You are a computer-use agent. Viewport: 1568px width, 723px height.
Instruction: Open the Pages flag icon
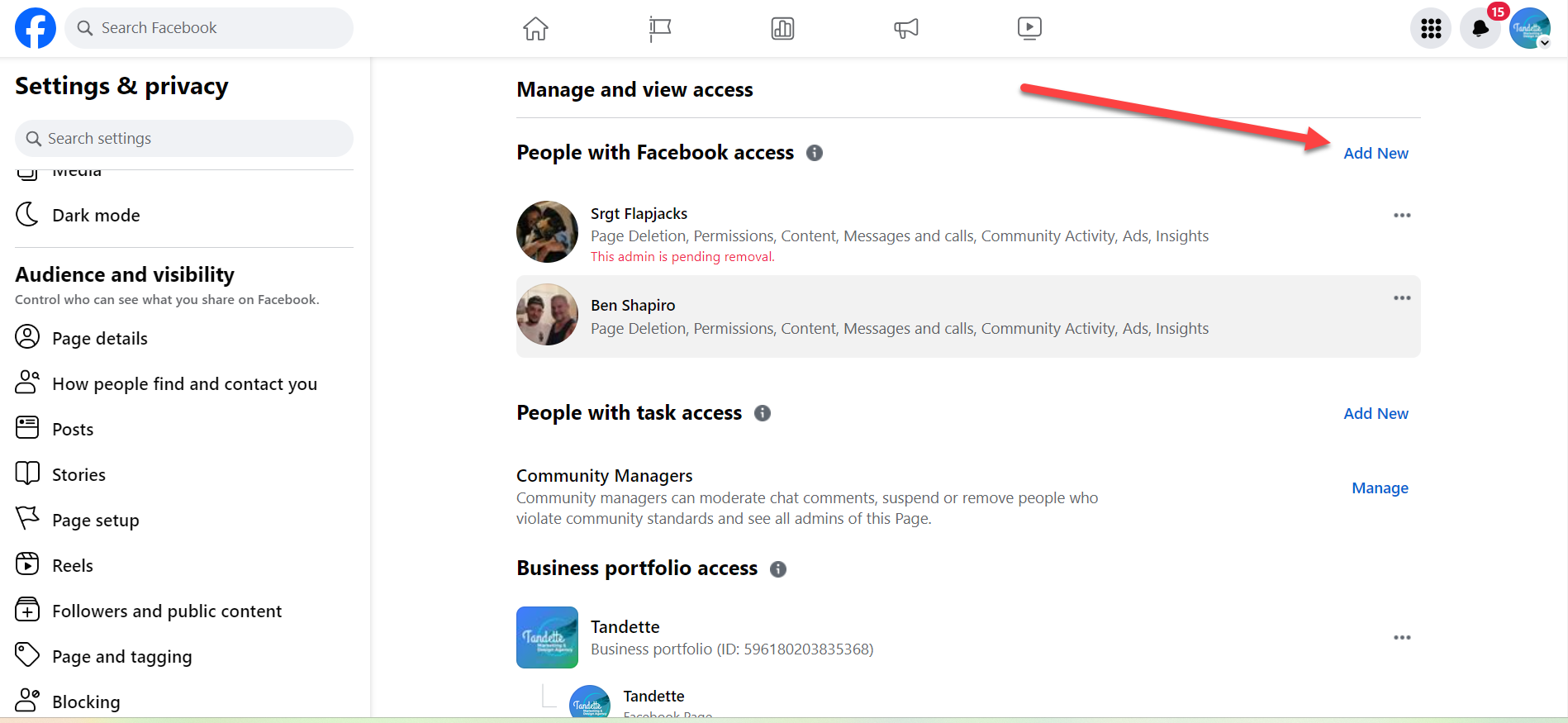point(659,28)
